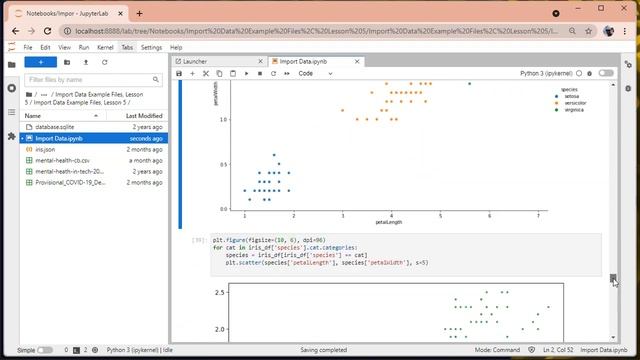Restart the kernel
The height and width of the screenshot is (360, 640).
point(273,73)
